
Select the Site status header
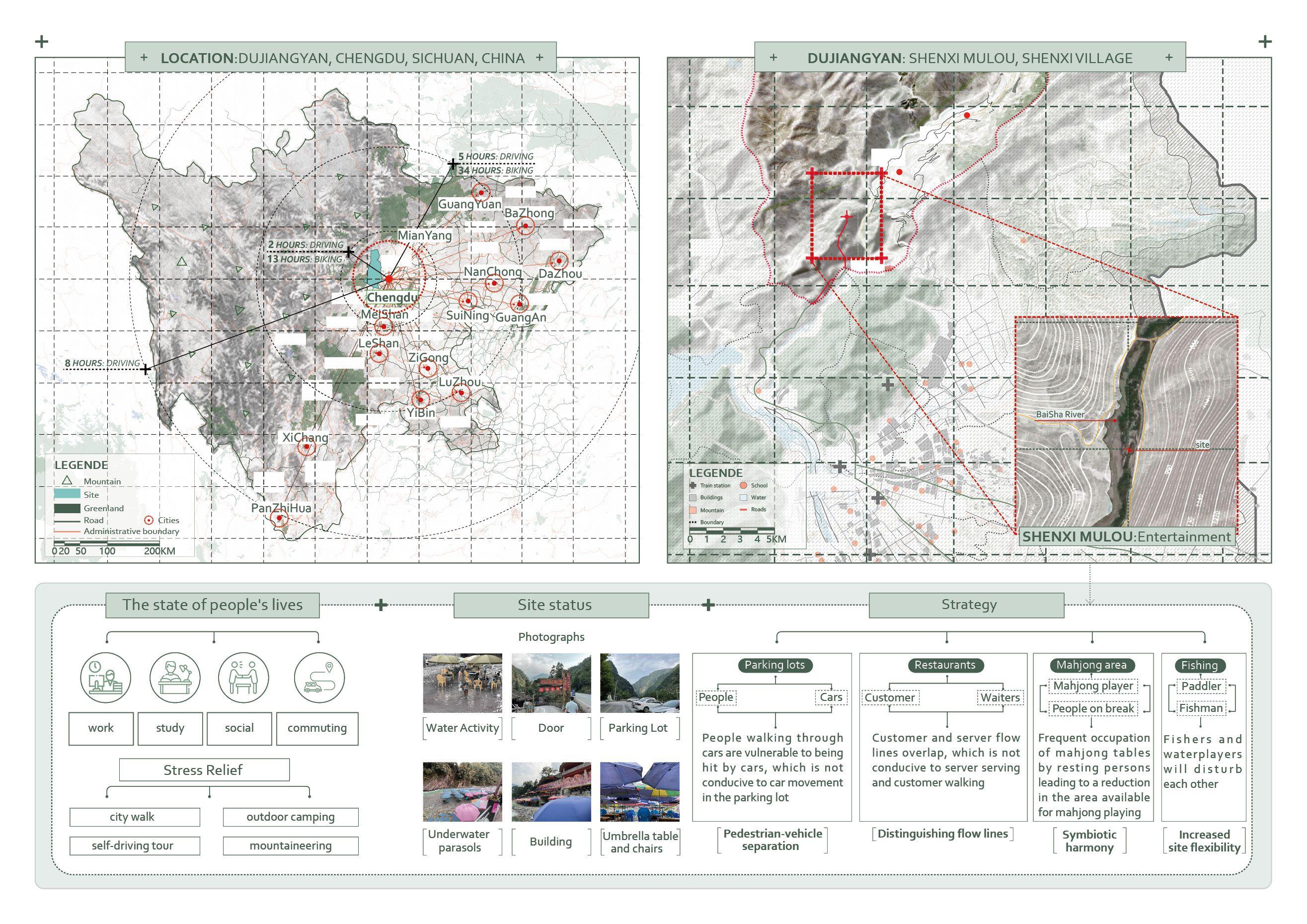(551, 605)
